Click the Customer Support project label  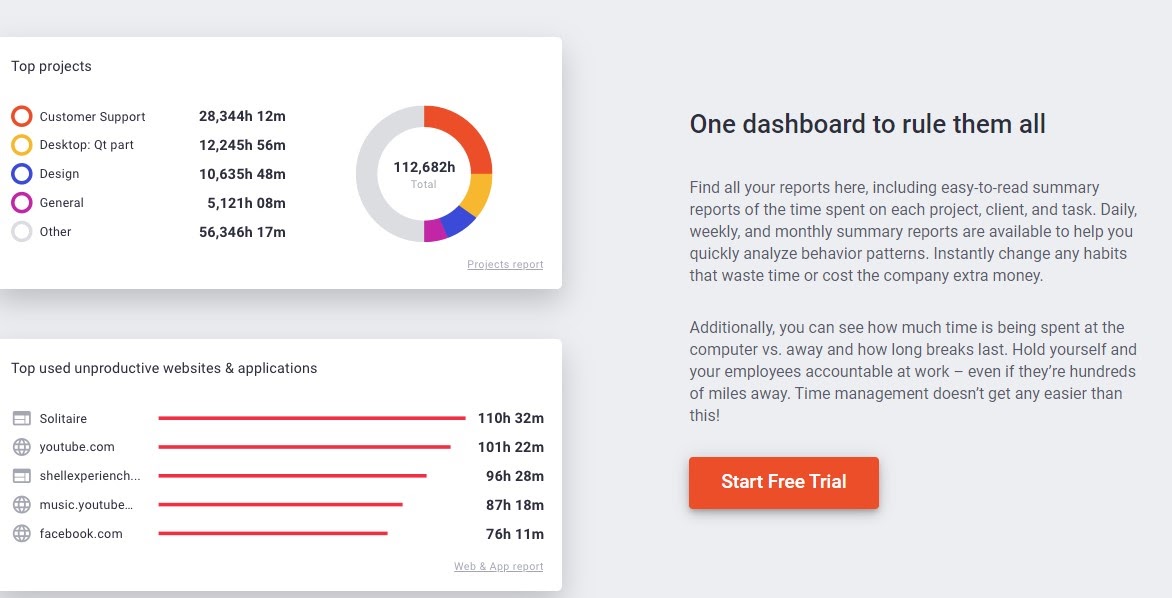(x=92, y=117)
